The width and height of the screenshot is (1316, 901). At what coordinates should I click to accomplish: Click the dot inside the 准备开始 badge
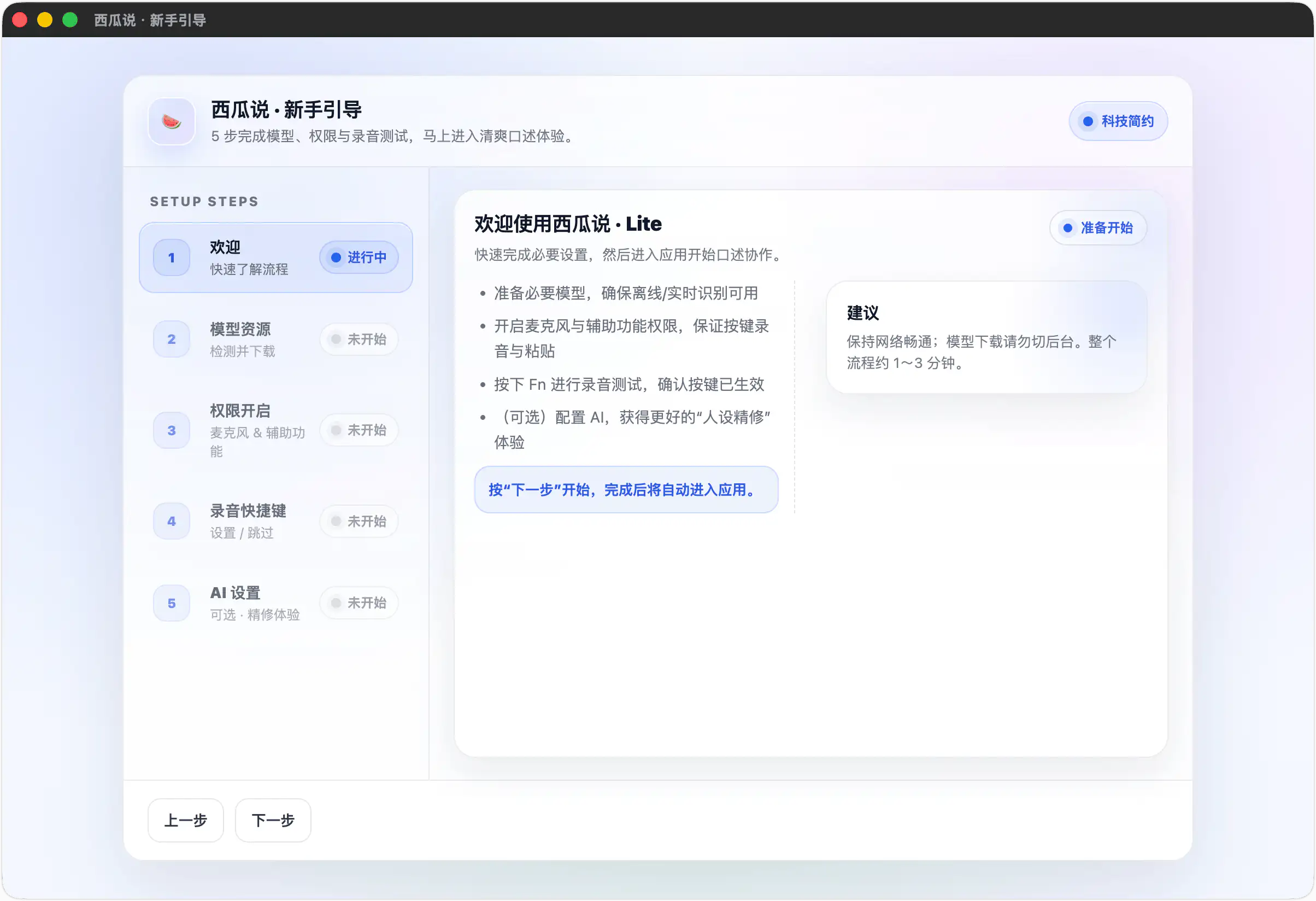(x=1068, y=227)
